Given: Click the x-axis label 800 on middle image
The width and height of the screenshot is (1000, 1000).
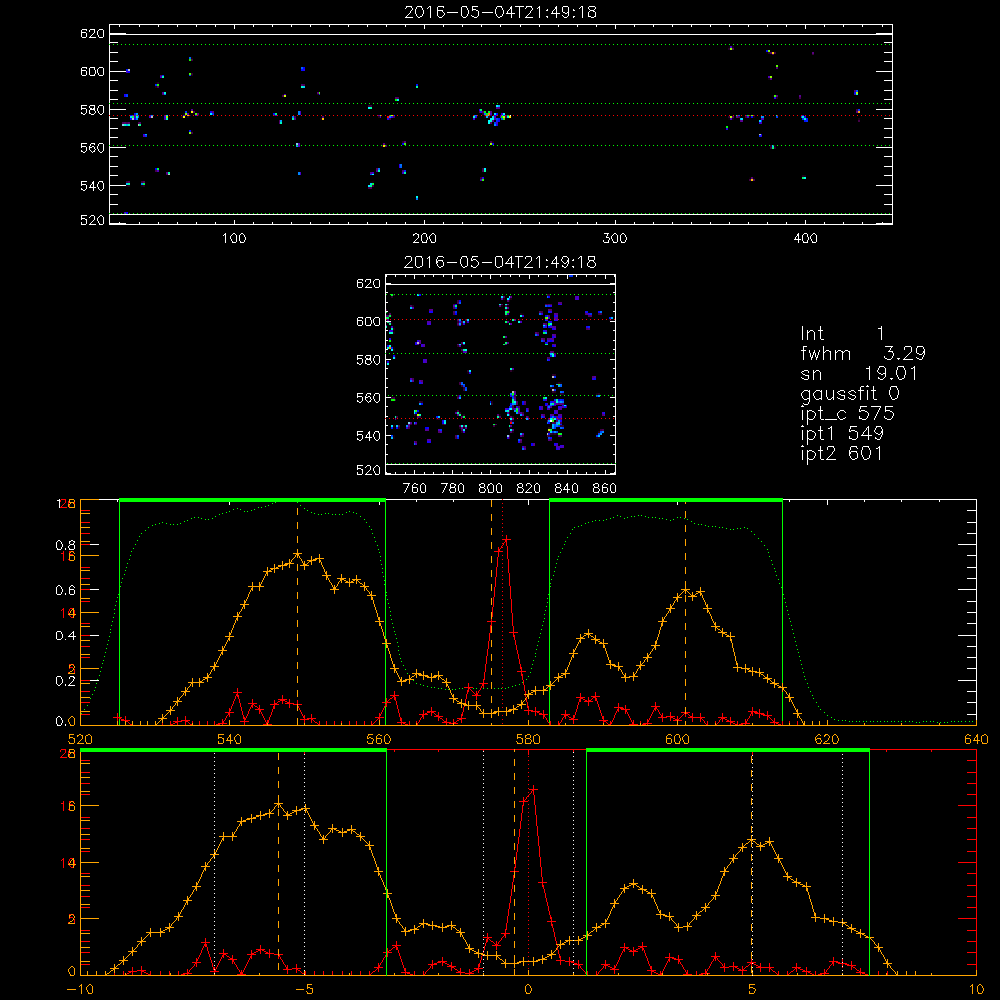Looking at the screenshot, I should click(490, 489).
